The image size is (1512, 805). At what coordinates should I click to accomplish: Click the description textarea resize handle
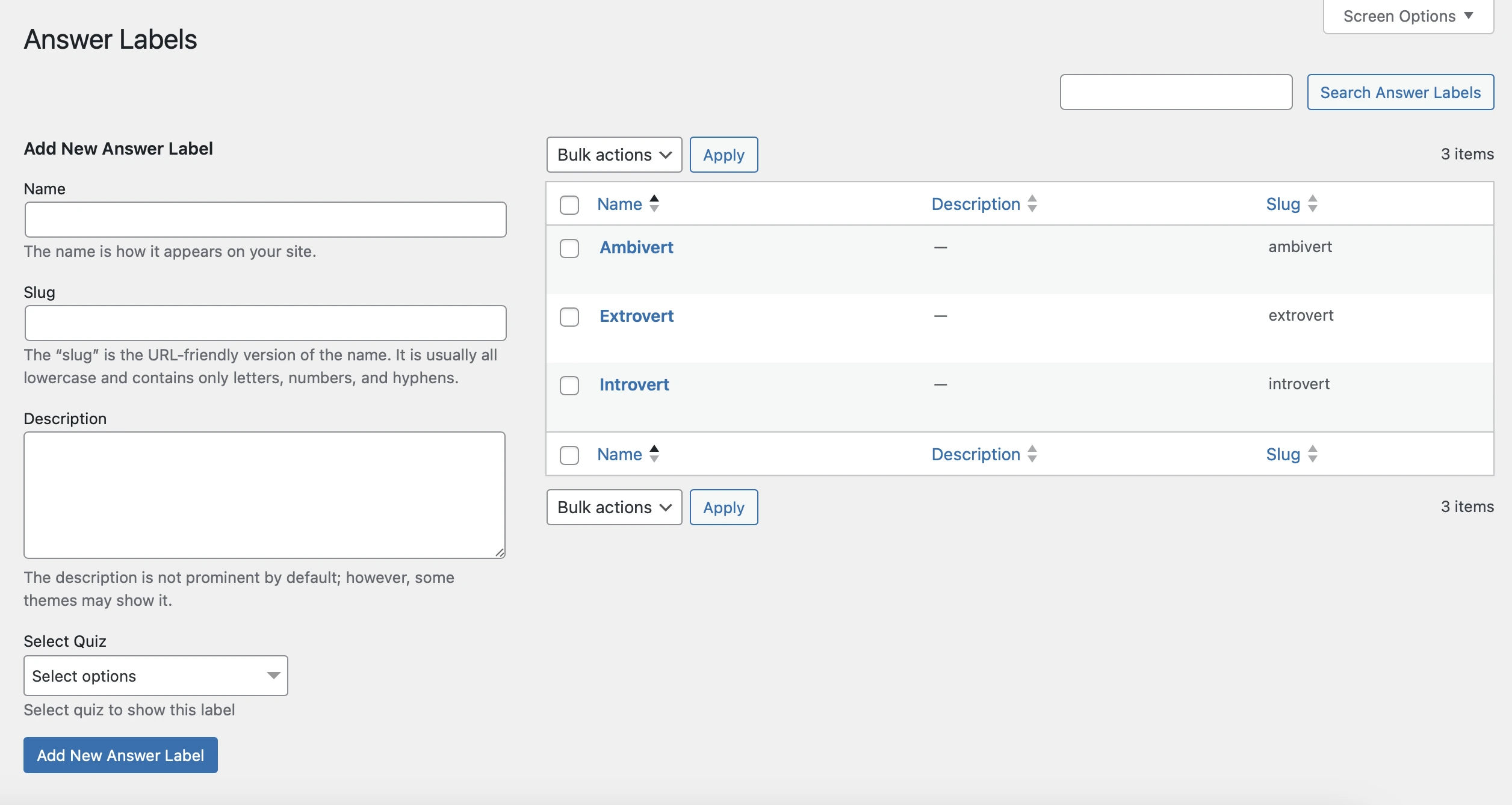500,552
